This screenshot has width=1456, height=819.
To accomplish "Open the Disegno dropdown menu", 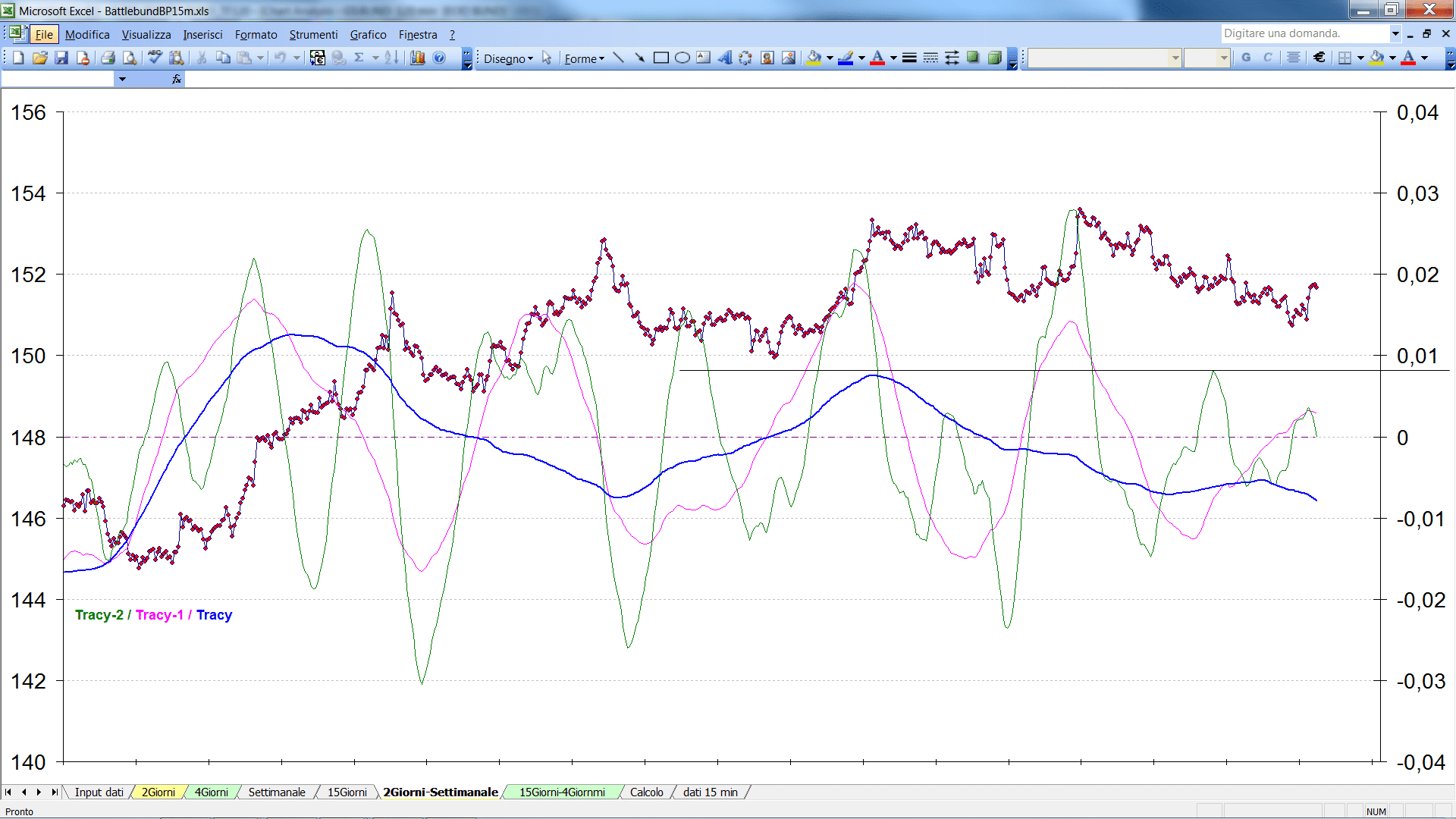I will point(508,58).
